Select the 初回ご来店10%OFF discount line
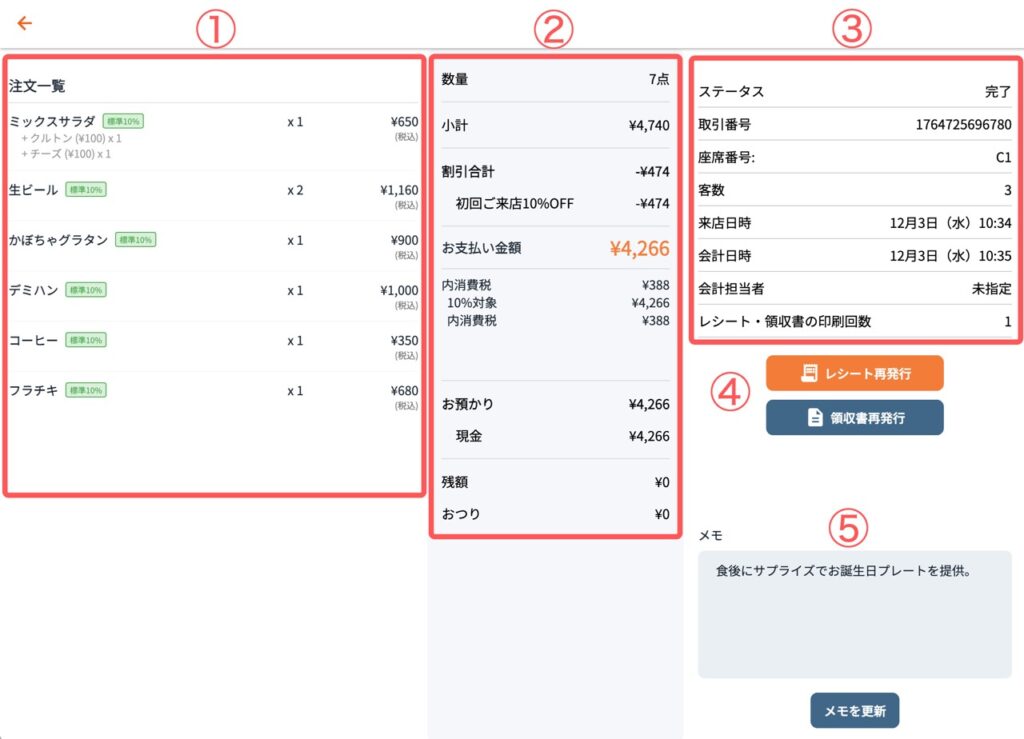This screenshot has height=739, width=1024. pos(514,203)
